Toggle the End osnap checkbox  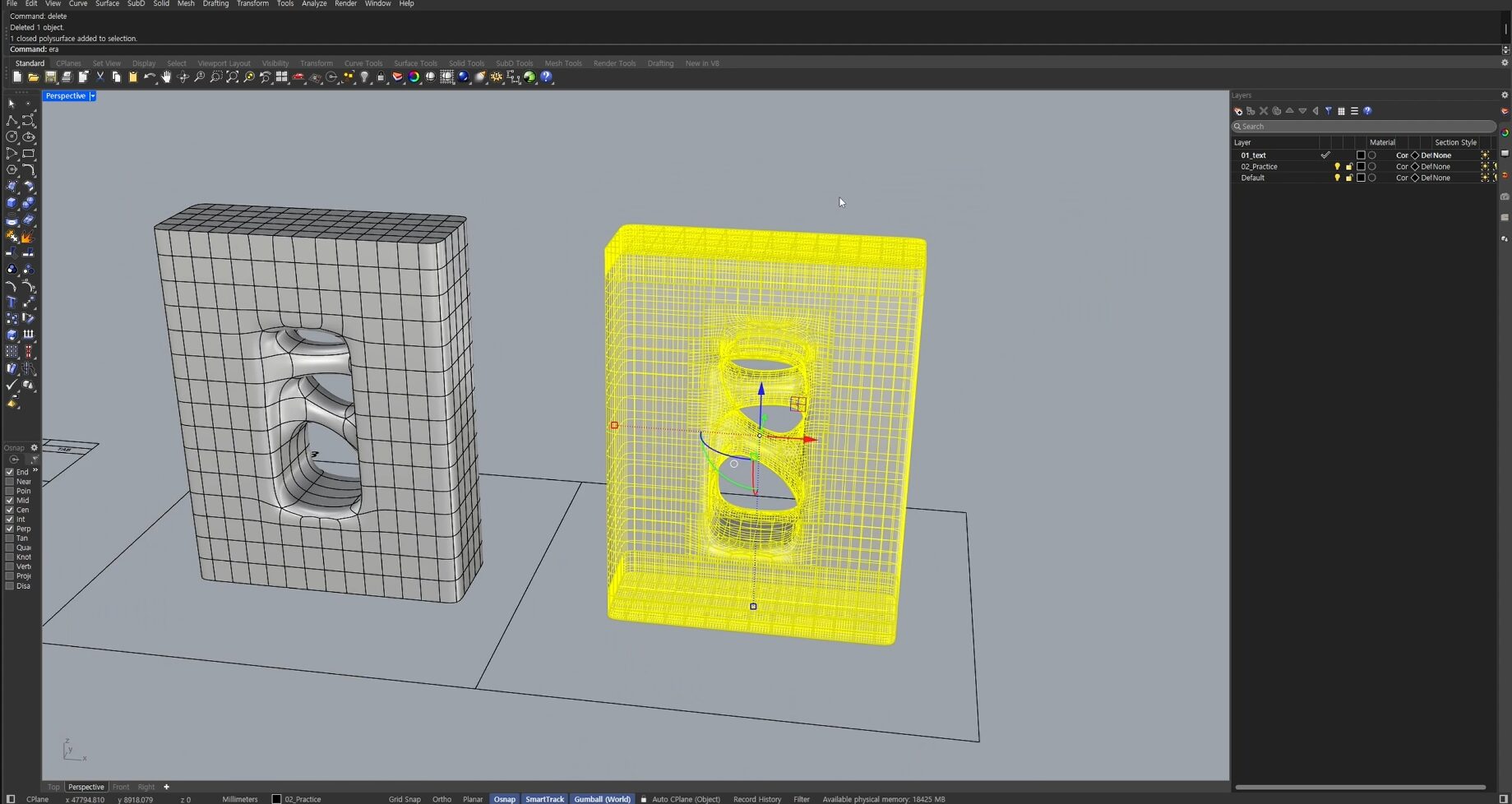10,472
